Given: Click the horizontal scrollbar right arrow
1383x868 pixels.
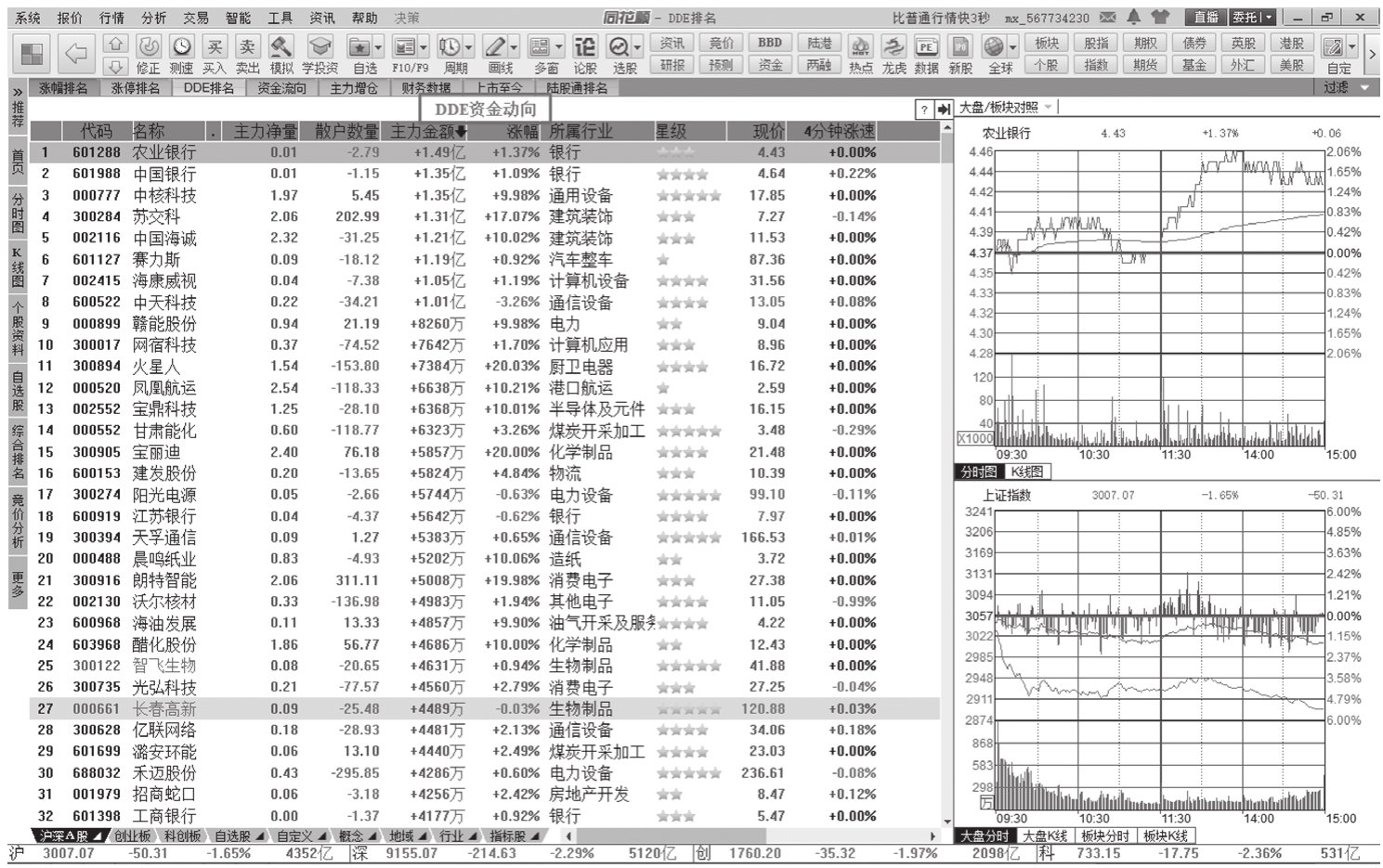Looking at the screenshot, I should [933, 836].
